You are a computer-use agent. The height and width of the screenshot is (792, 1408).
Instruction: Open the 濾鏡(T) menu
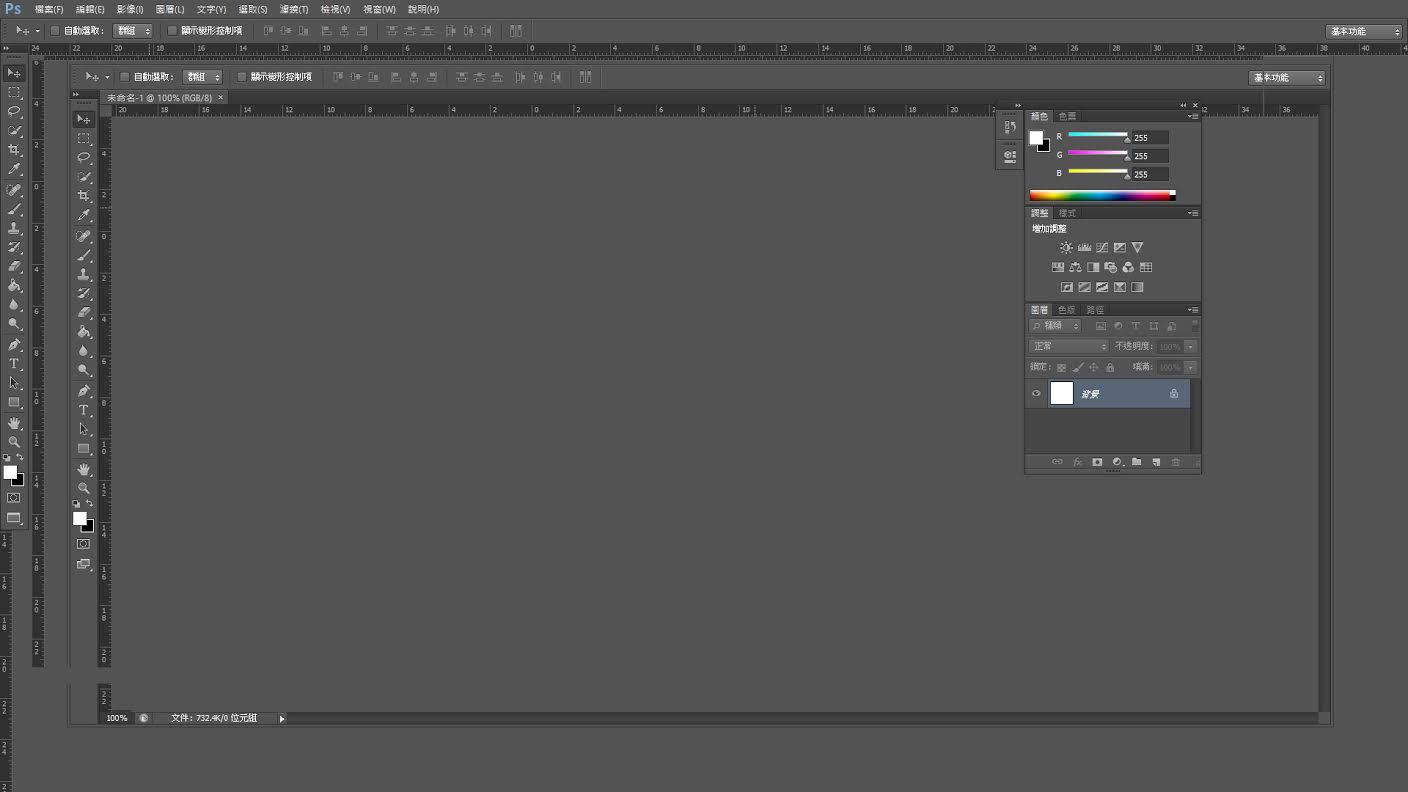point(293,9)
